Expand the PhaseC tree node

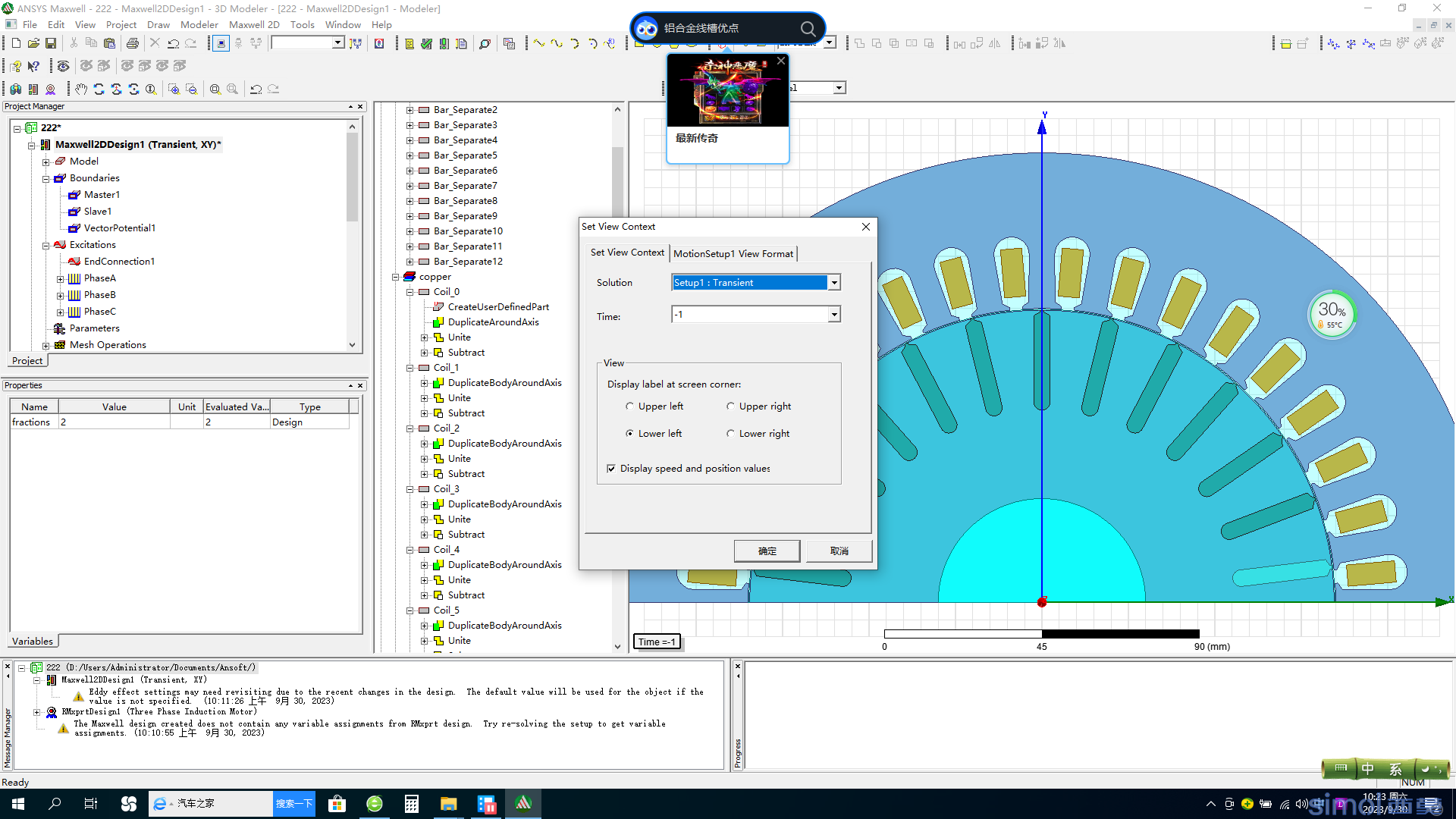[61, 312]
